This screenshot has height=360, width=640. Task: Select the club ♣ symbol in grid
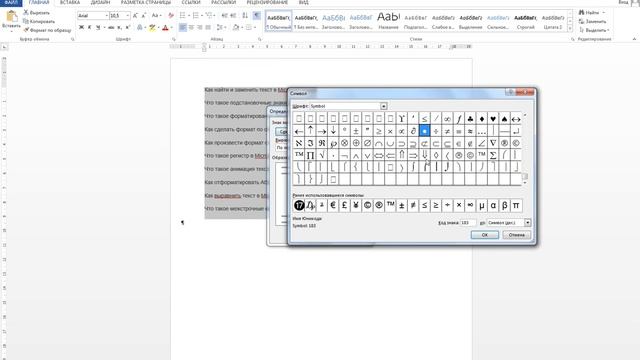click(470, 119)
